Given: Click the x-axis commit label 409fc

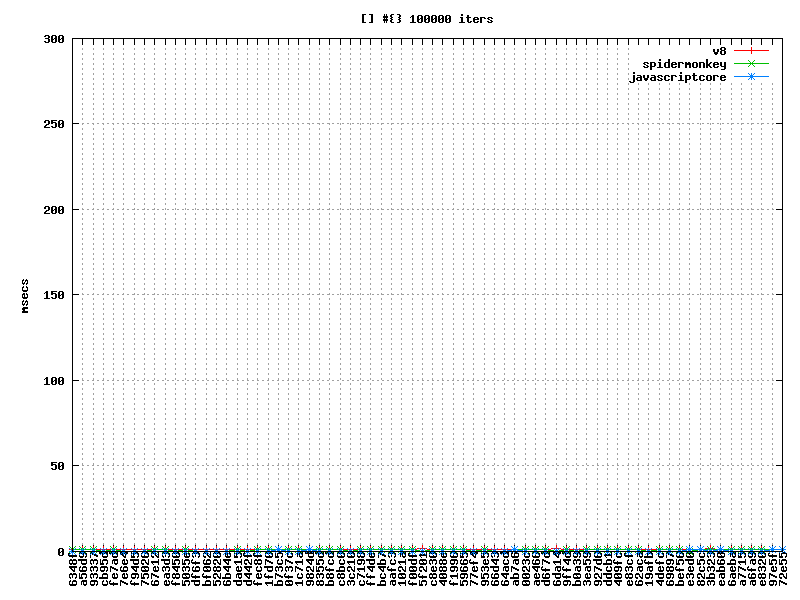Looking at the screenshot, I should [618, 568].
